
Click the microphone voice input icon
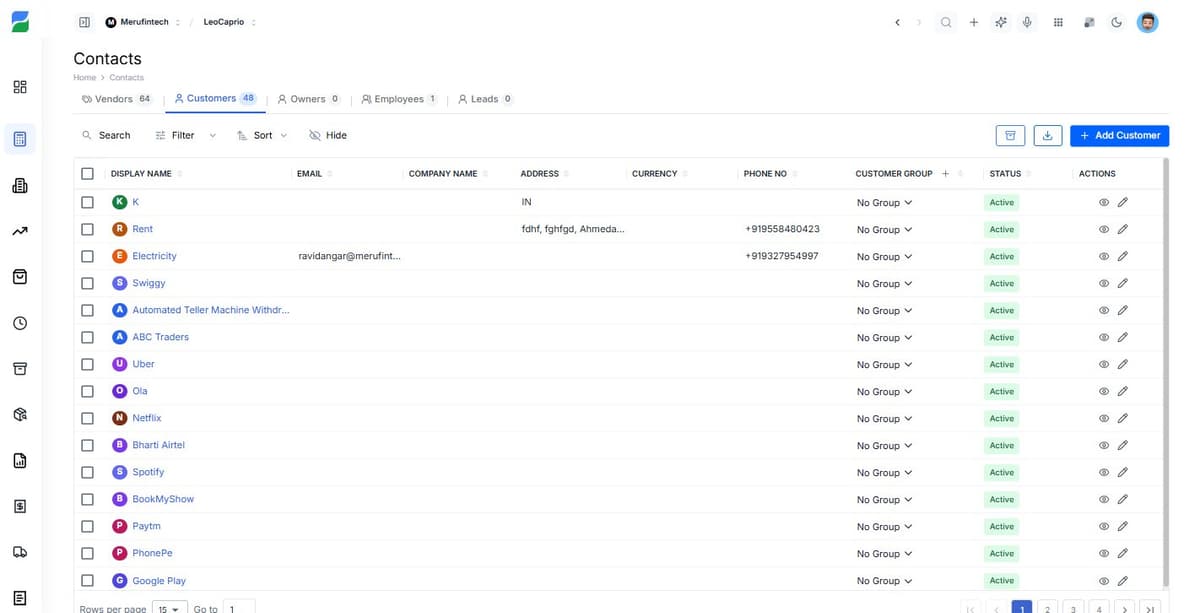1027,22
